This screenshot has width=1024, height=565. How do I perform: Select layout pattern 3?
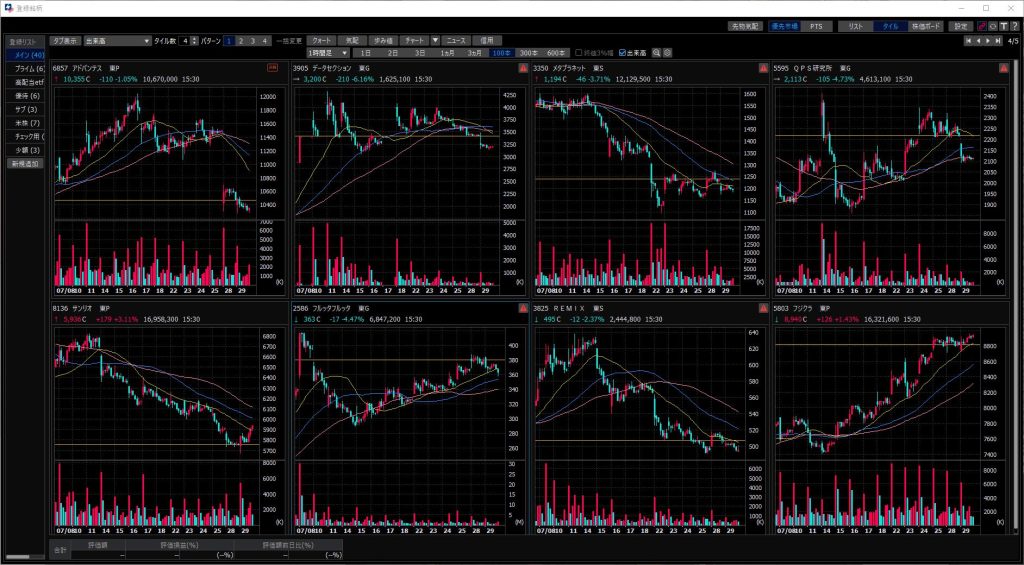pyautogui.click(x=253, y=41)
